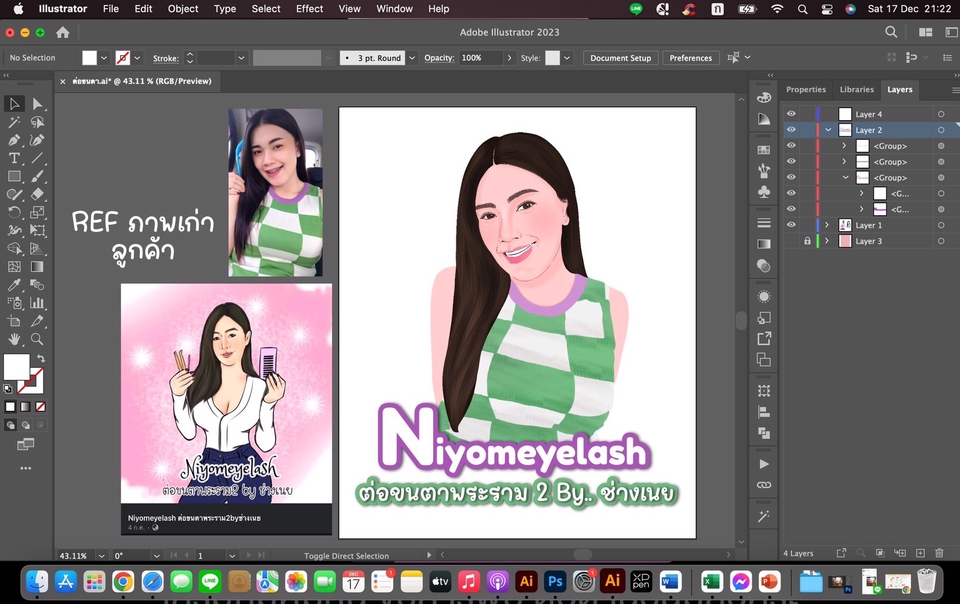Click the Document Setup button
960x604 pixels.
pyautogui.click(x=620, y=58)
